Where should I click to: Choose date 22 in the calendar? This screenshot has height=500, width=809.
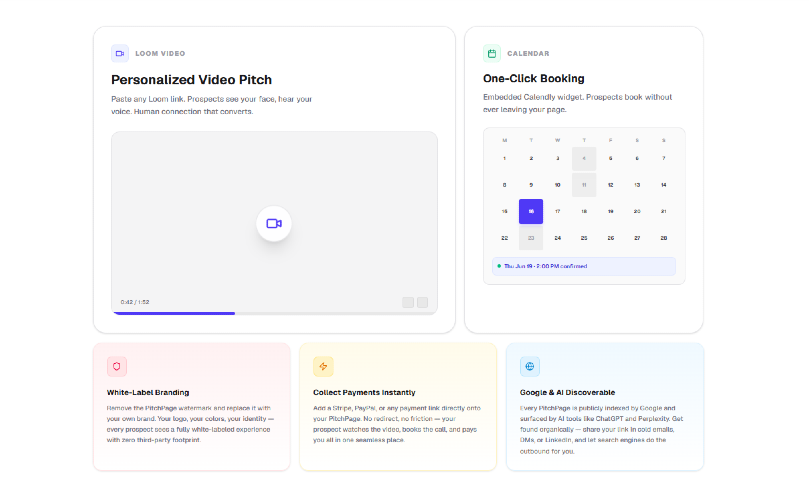pos(505,238)
